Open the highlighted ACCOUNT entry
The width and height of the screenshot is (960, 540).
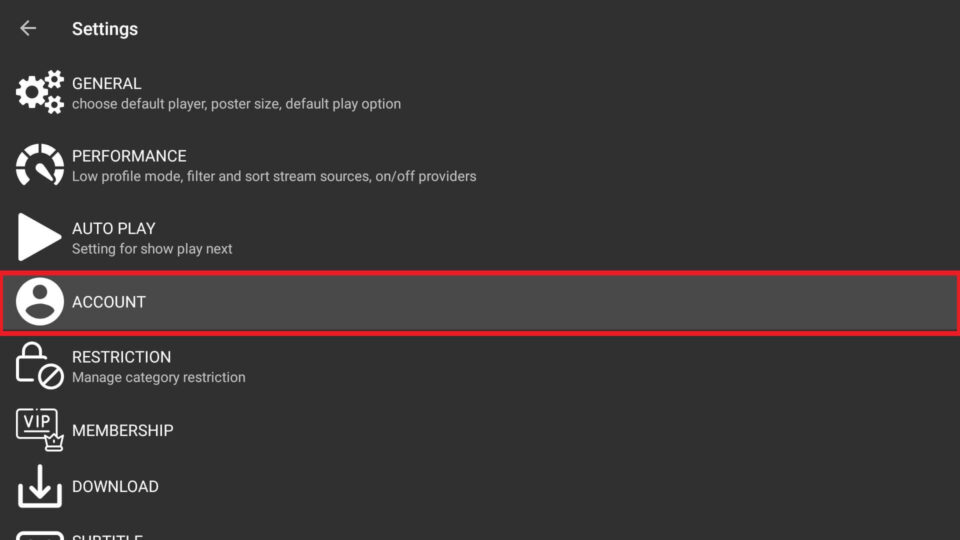click(480, 302)
